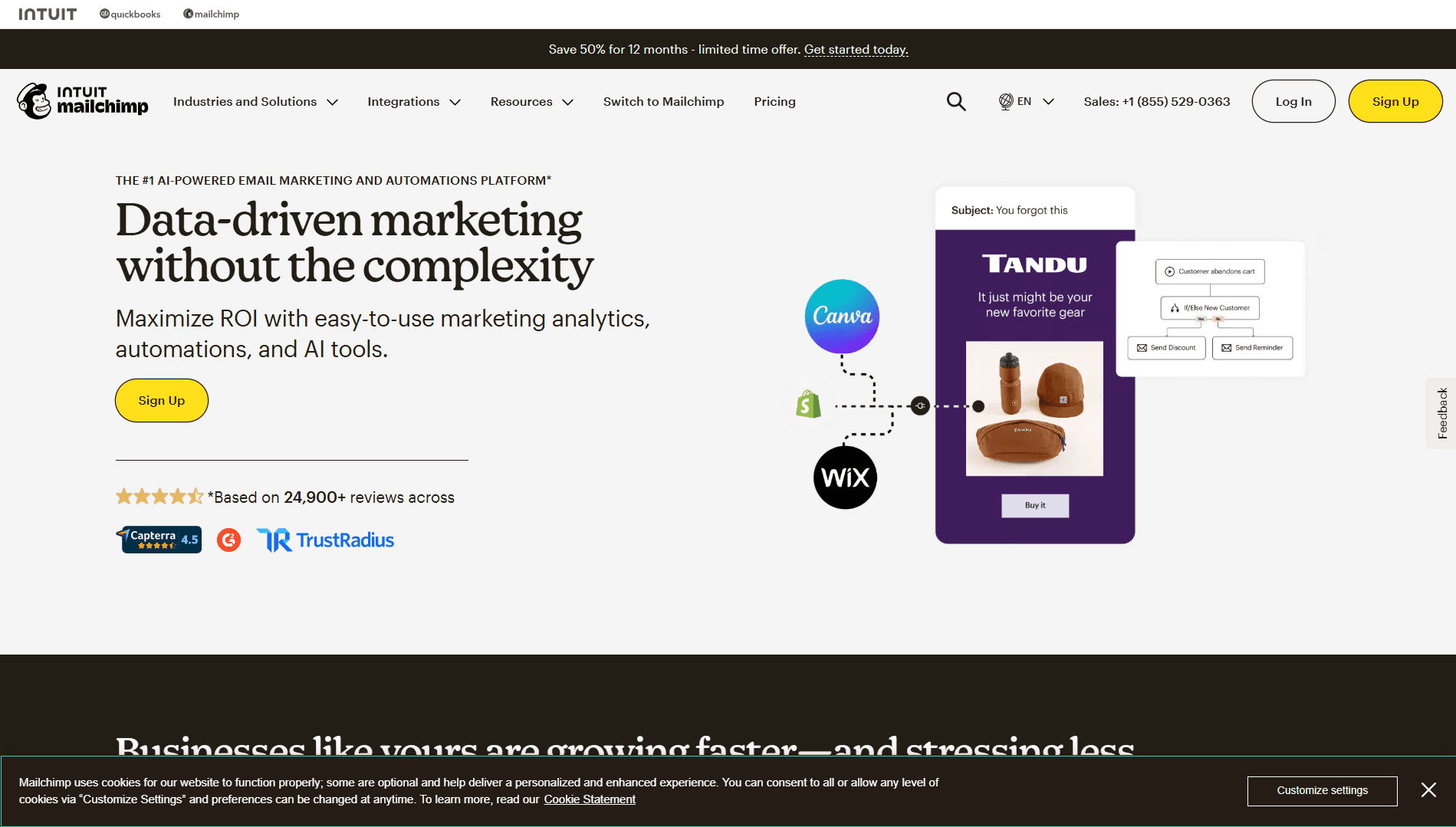
Task: Click the star rating icons
Action: point(159,497)
